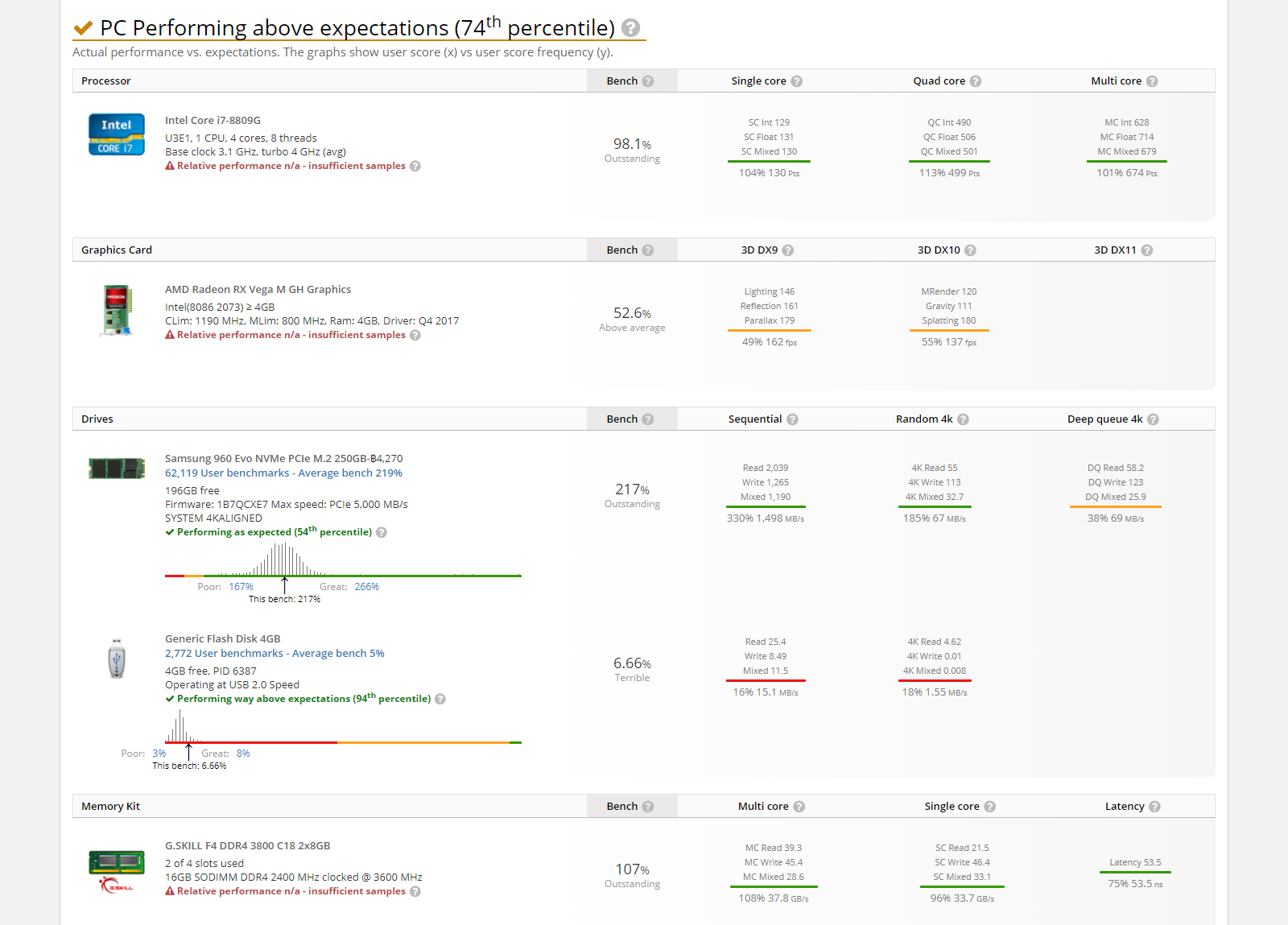Click sequential 330% 1,498 MB/s result

coord(766,518)
